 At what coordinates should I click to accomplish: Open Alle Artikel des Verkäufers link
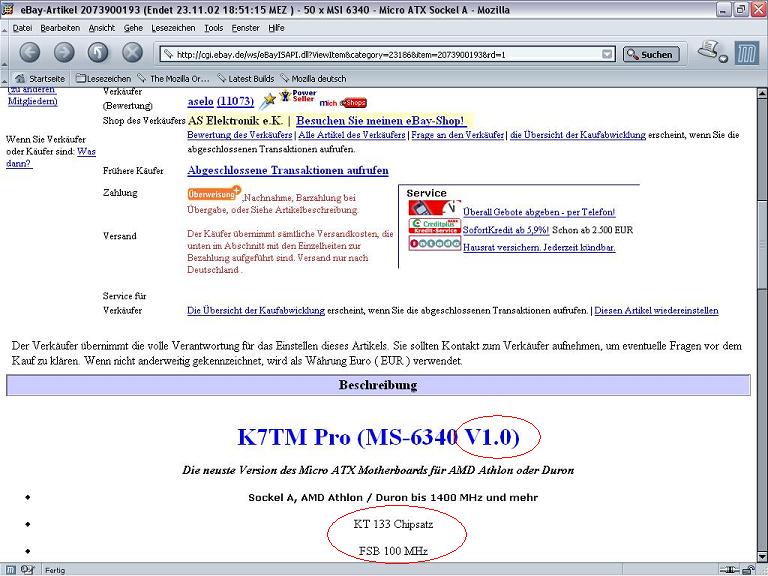point(352,135)
